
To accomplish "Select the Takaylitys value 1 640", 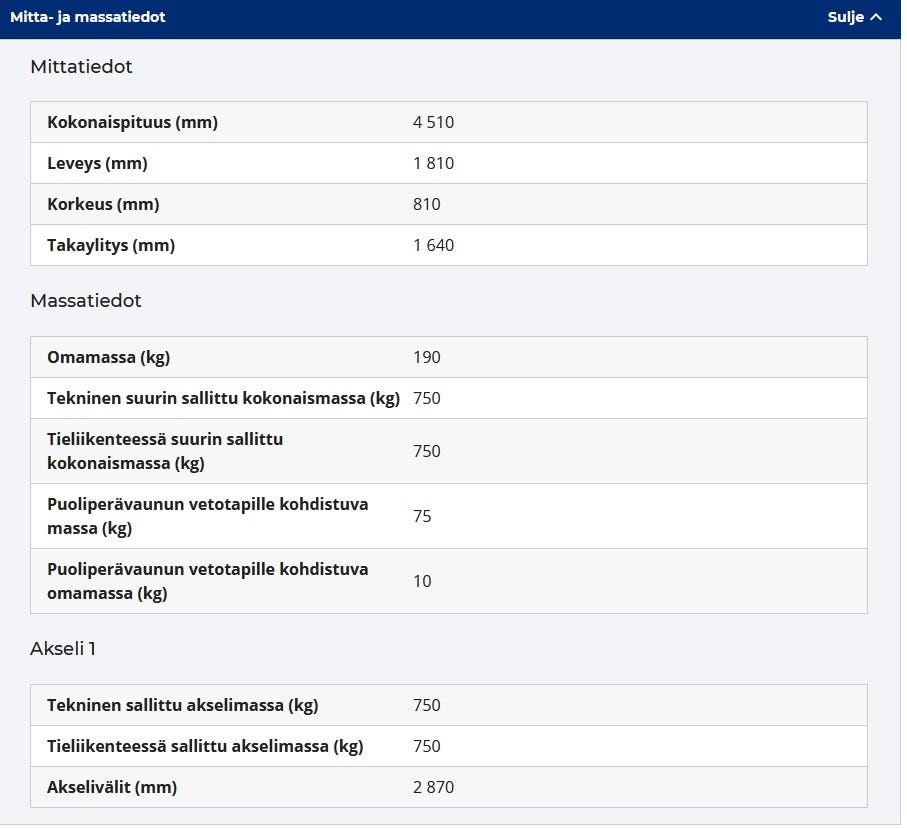I will (433, 246).
